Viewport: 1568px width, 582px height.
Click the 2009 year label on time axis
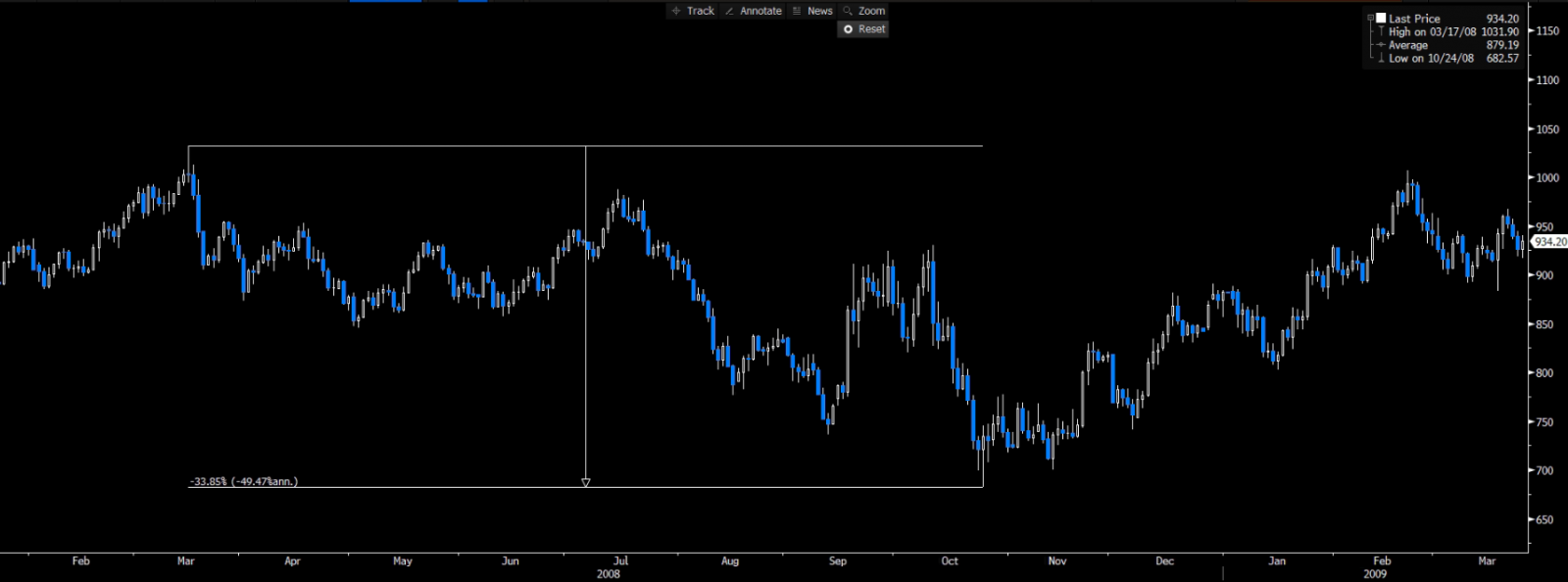pos(1375,574)
